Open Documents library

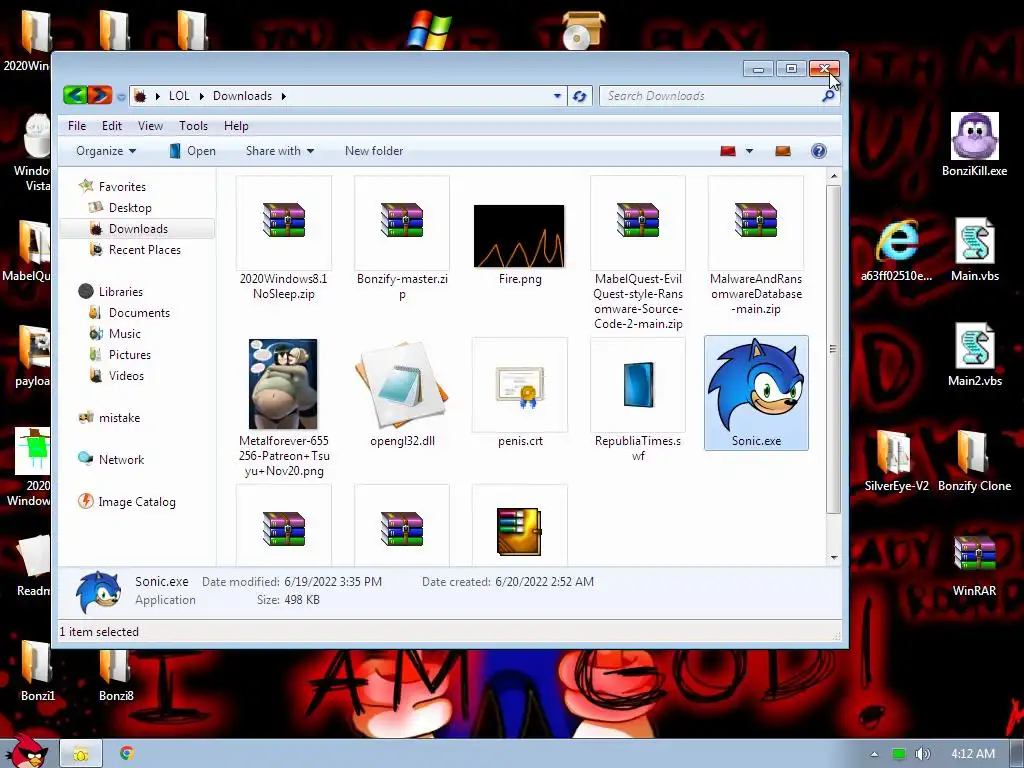tap(139, 313)
